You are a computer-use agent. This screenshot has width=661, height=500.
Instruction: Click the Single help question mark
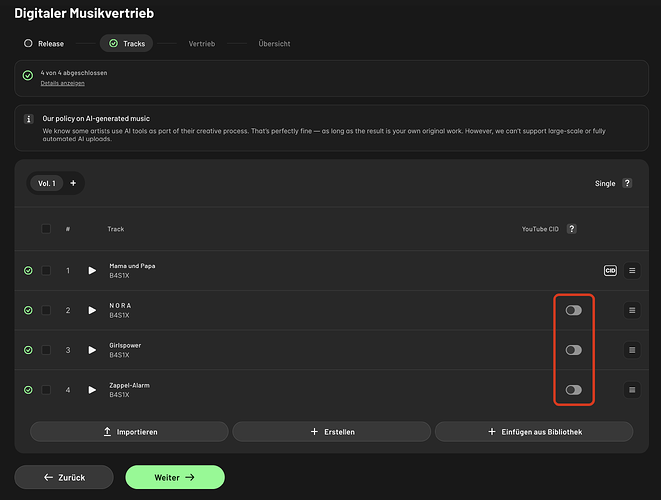[627, 183]
